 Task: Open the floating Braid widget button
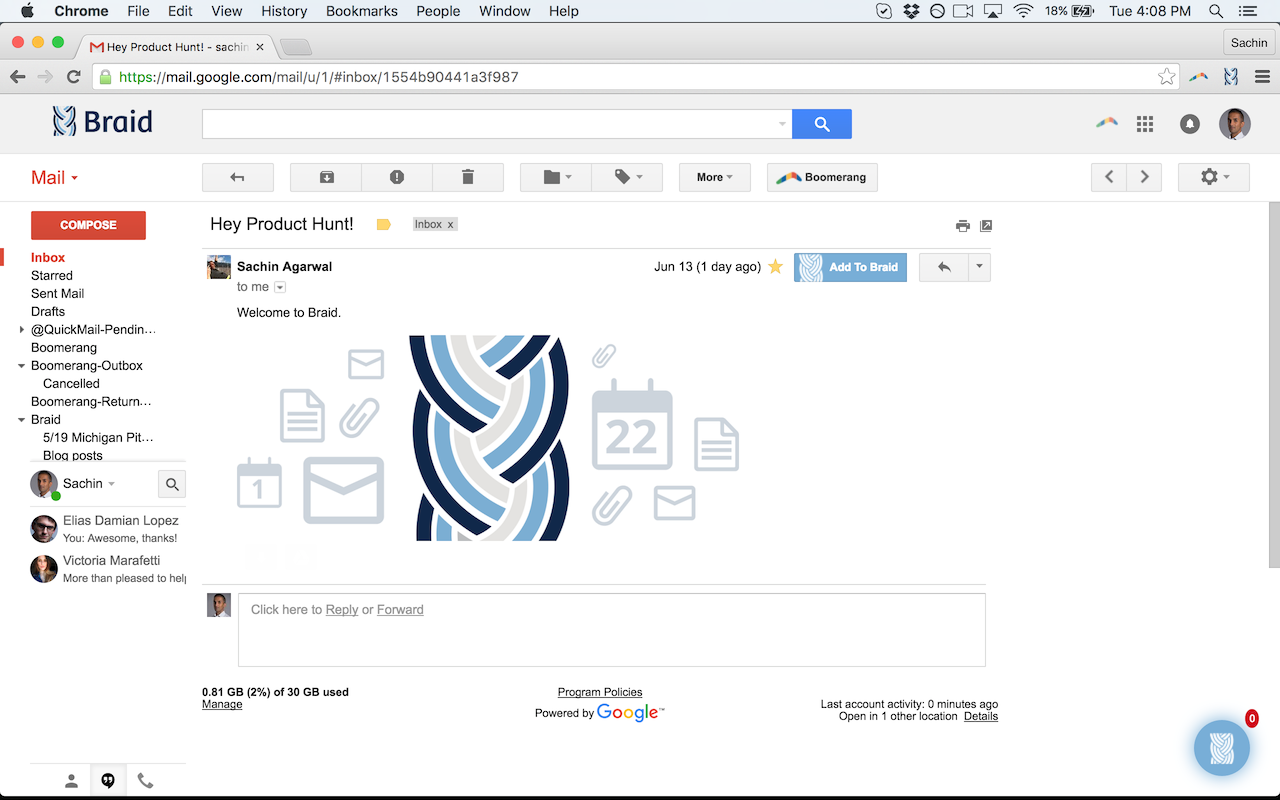click(x=1222, y=748)
